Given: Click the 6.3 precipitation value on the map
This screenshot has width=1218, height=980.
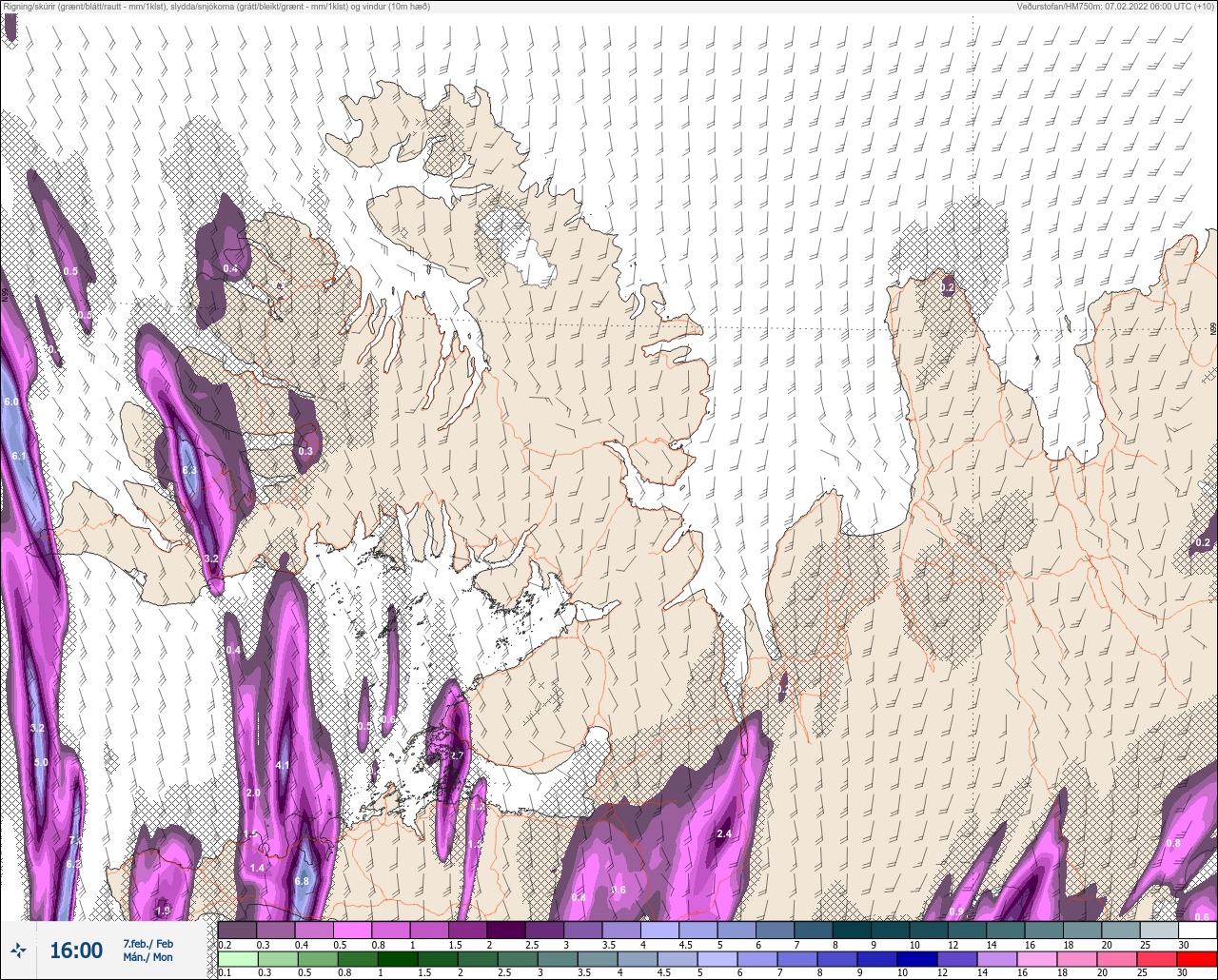Looking at the screenshot, I should coord(188,470).
